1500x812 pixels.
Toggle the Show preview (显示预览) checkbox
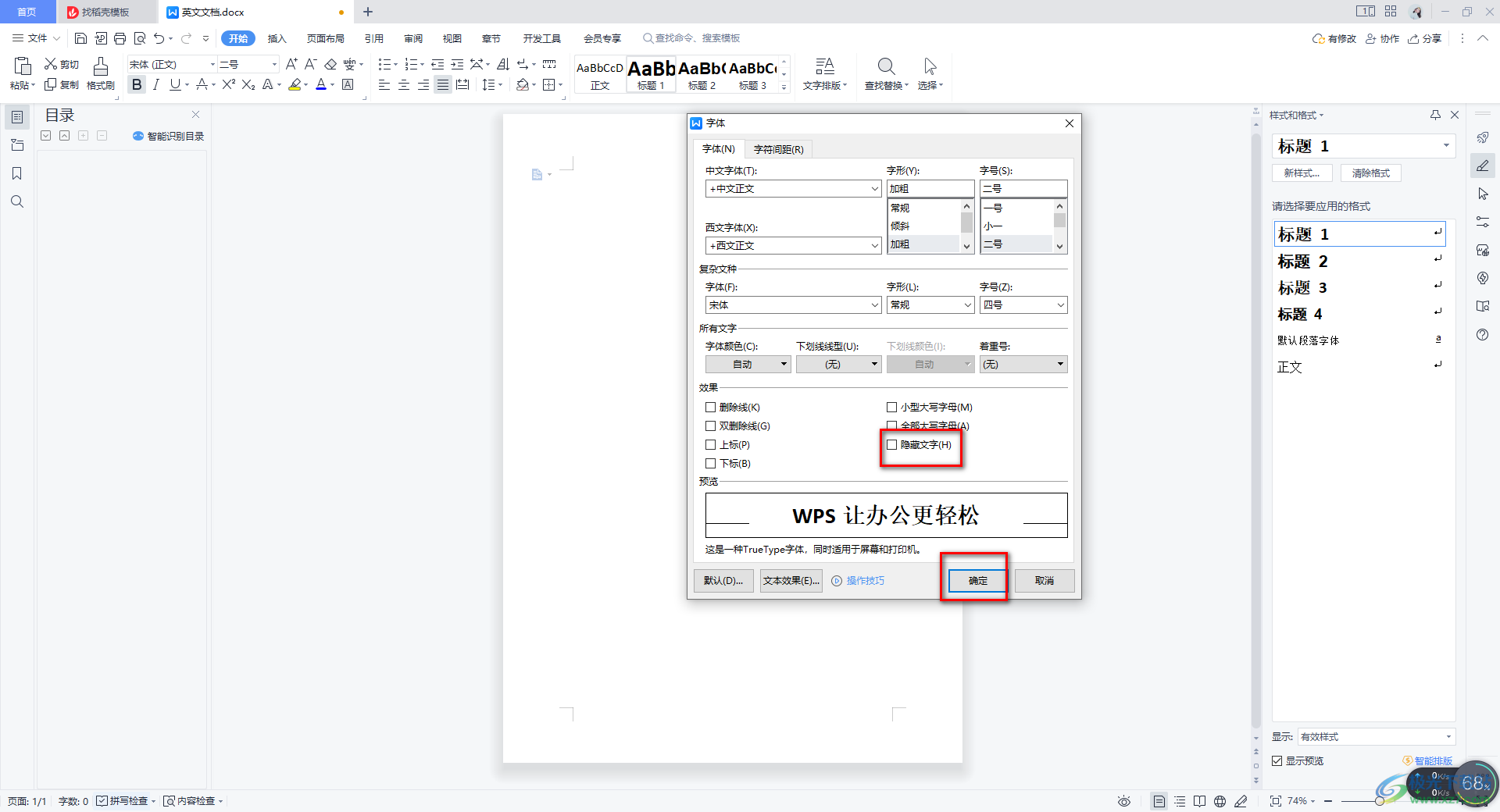pos(1277,760)
